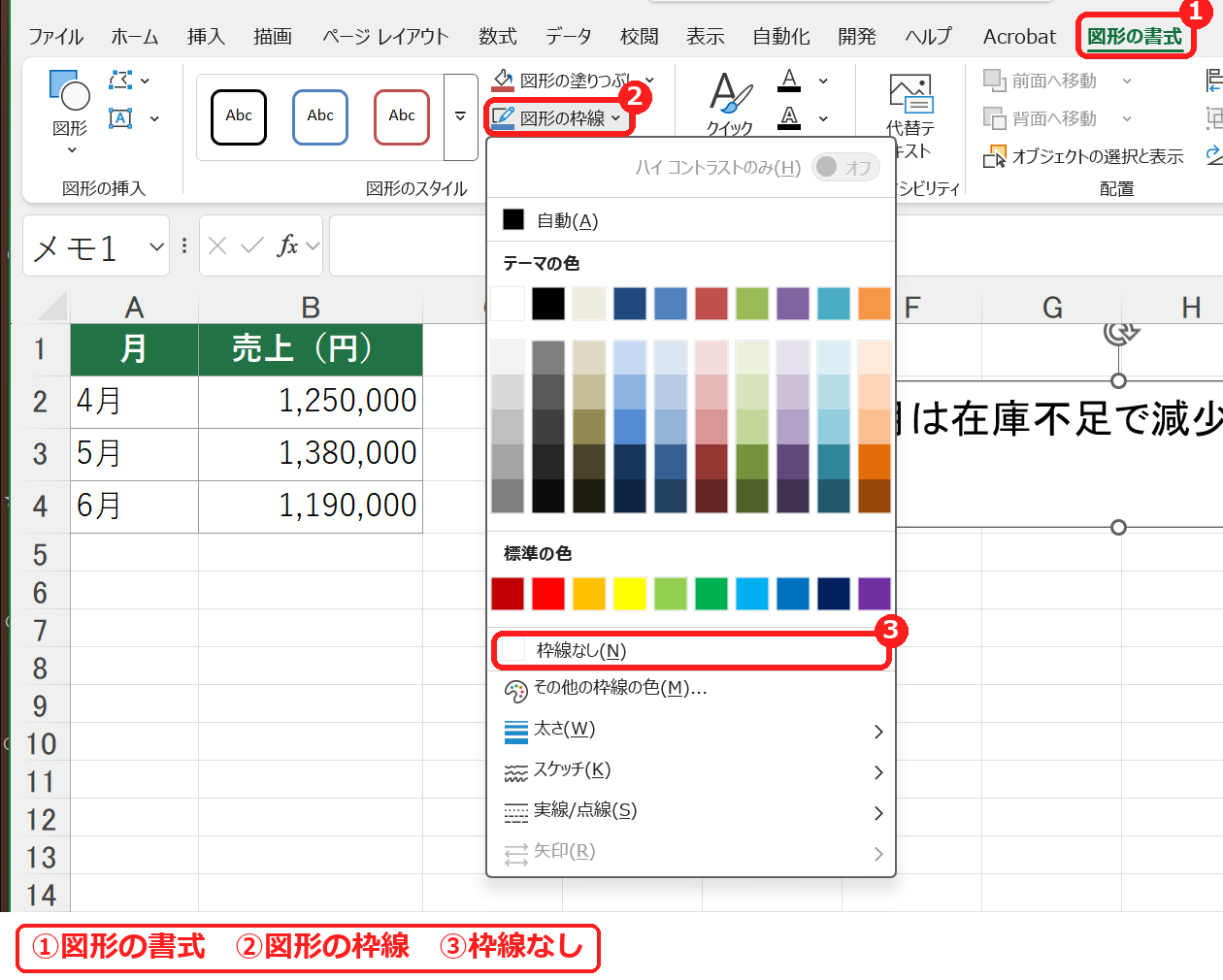Click the formula cancel X icon
This screenshot has width=1223, height=980.
click(217, 246)
